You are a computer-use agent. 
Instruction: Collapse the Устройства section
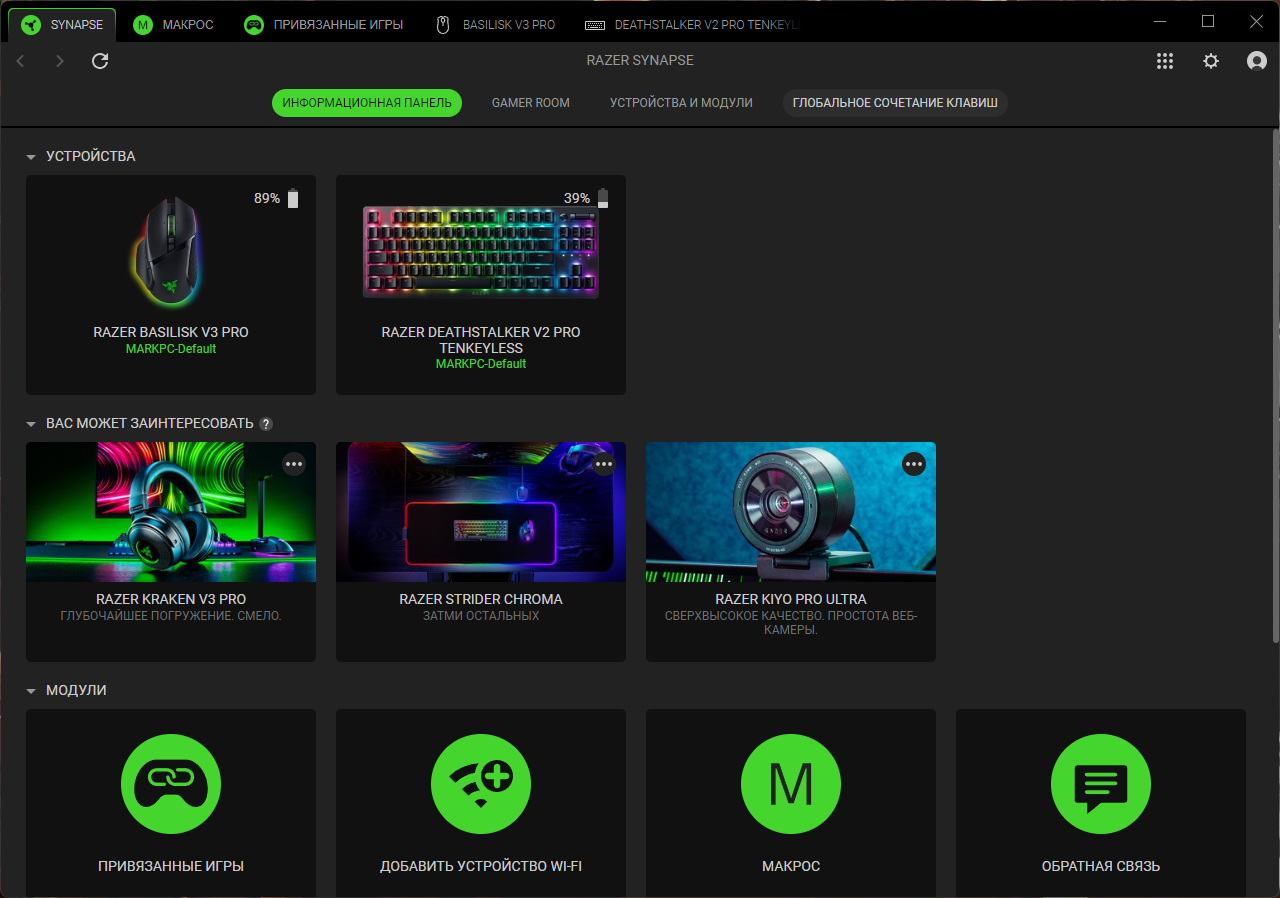(31, 157)
